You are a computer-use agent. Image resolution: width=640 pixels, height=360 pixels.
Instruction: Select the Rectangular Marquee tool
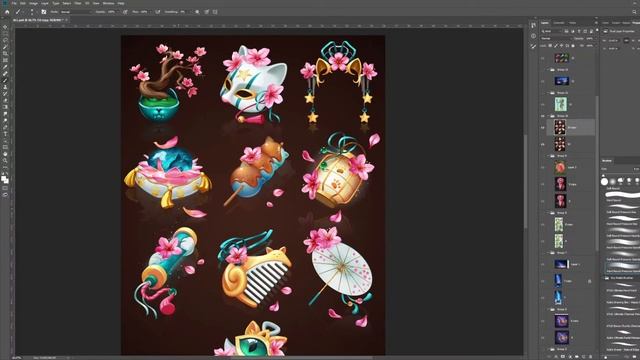[5, 33]
